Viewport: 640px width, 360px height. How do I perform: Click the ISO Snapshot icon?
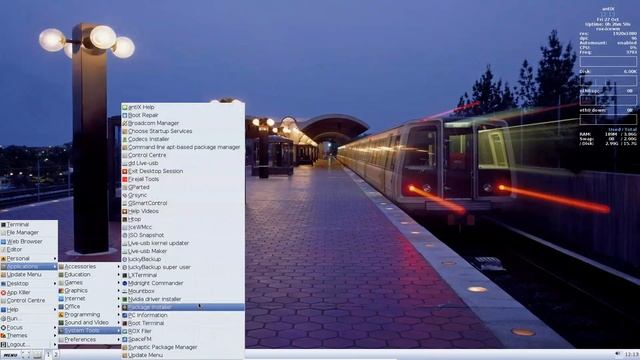[125, 235]
